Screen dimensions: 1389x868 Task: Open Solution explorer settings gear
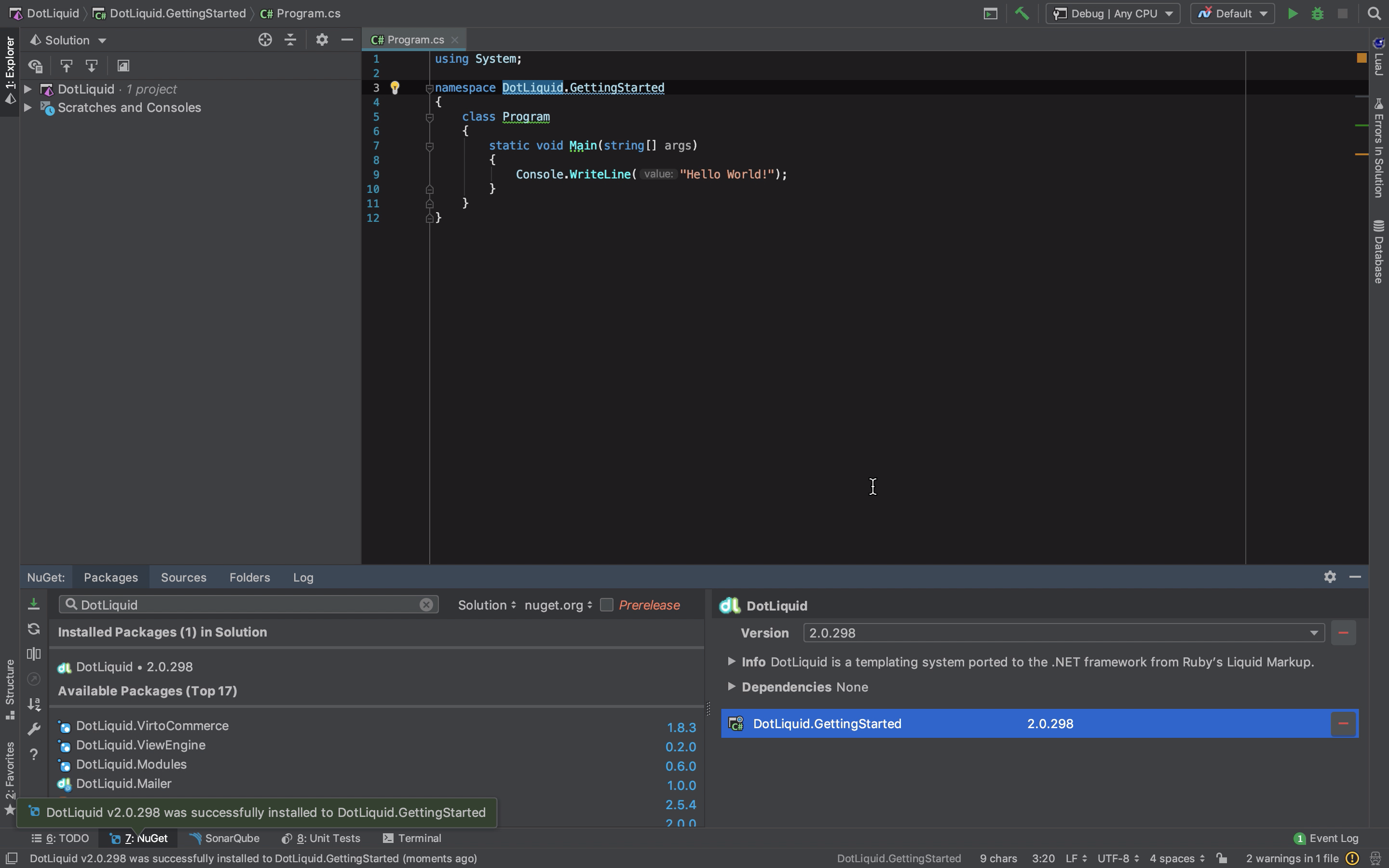coord(321,40)
